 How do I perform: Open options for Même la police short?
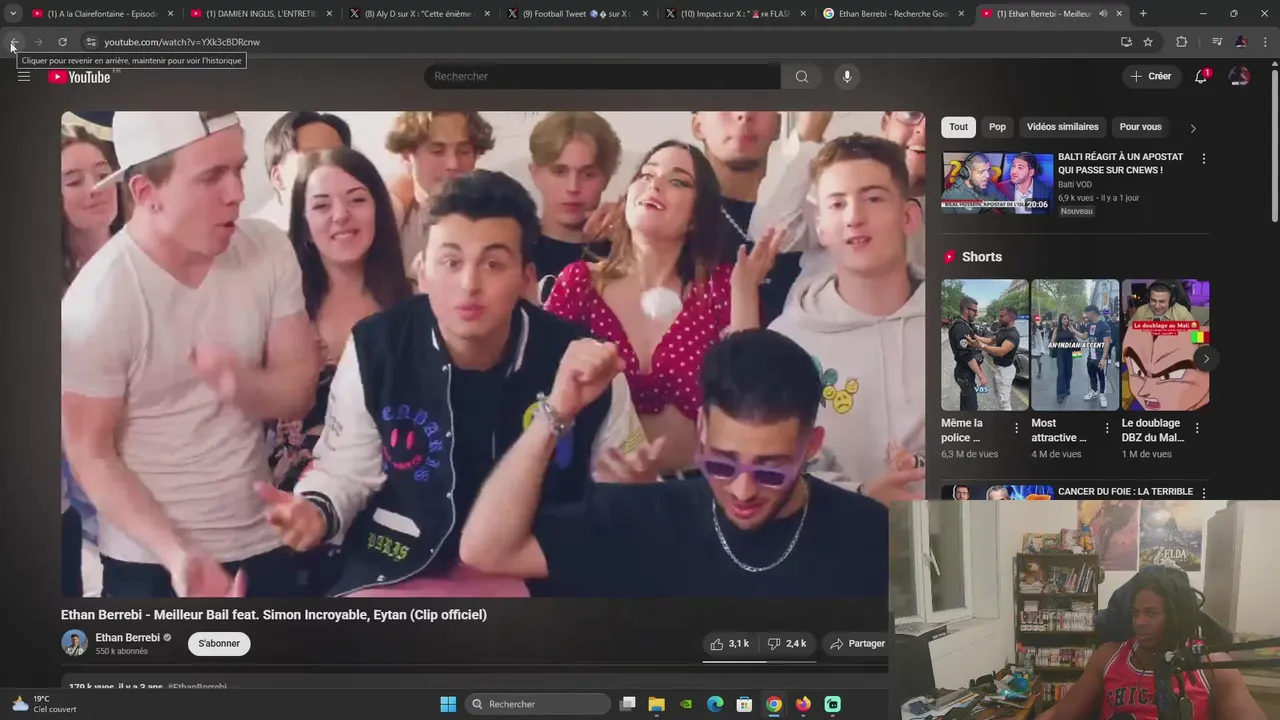click(1016, 428)
